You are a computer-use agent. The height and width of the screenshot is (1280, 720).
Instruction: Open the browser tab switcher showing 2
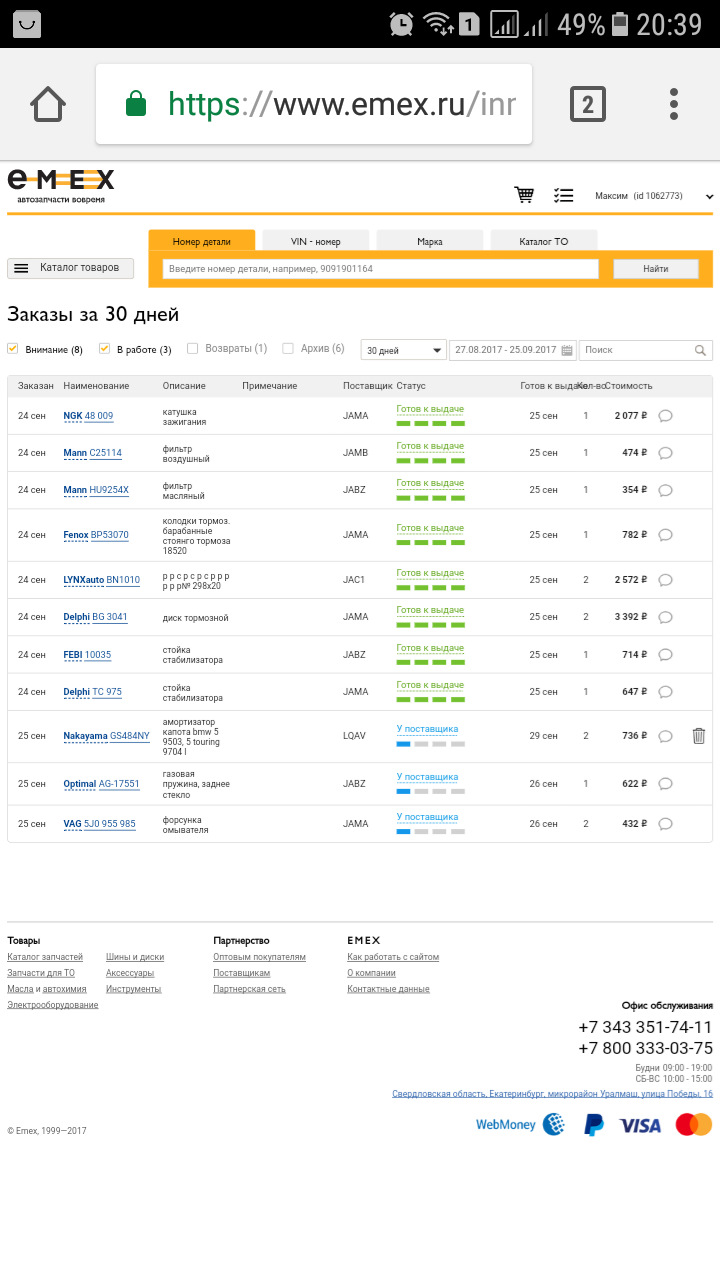(588, 104)
